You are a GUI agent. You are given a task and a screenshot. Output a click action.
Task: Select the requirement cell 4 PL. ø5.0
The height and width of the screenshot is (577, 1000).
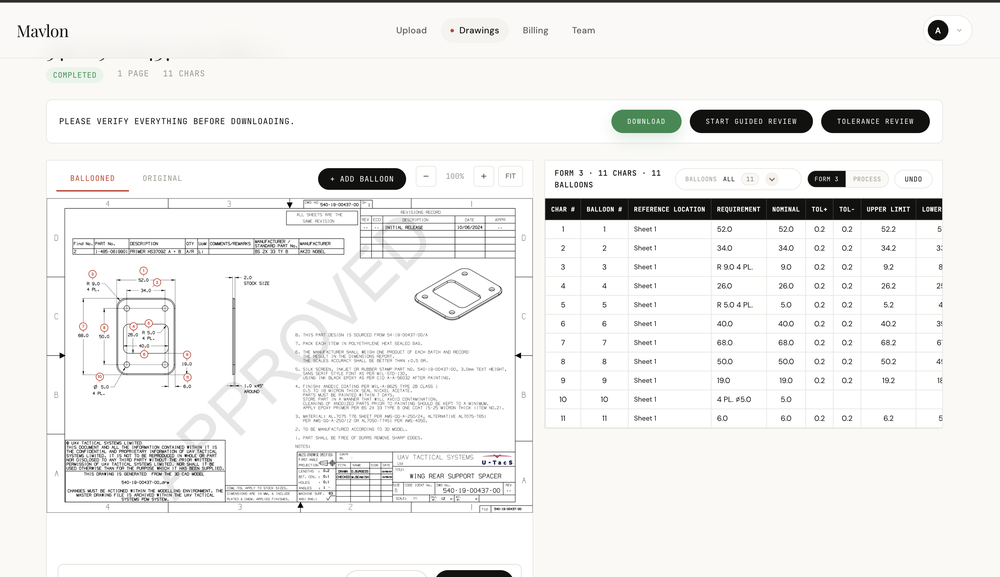[738, 399]
